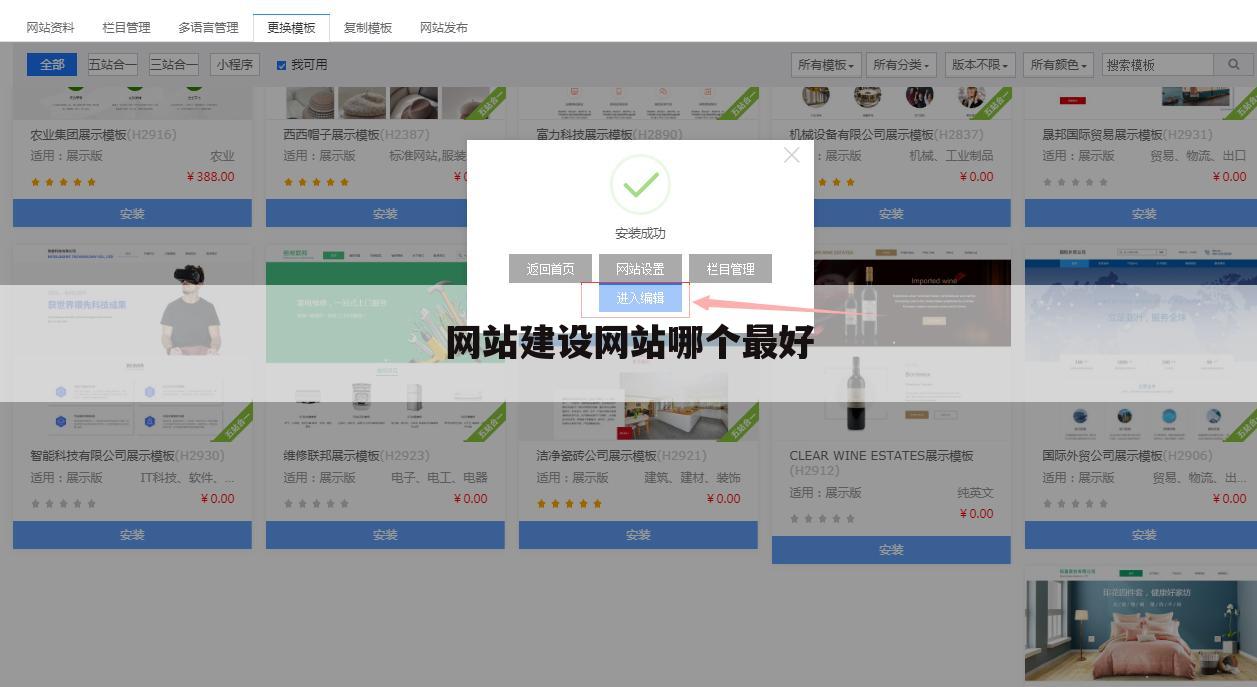Click the 国际外贸公司展示模板(H2906) title
1257x687 pixels.
coord(1127,455)
